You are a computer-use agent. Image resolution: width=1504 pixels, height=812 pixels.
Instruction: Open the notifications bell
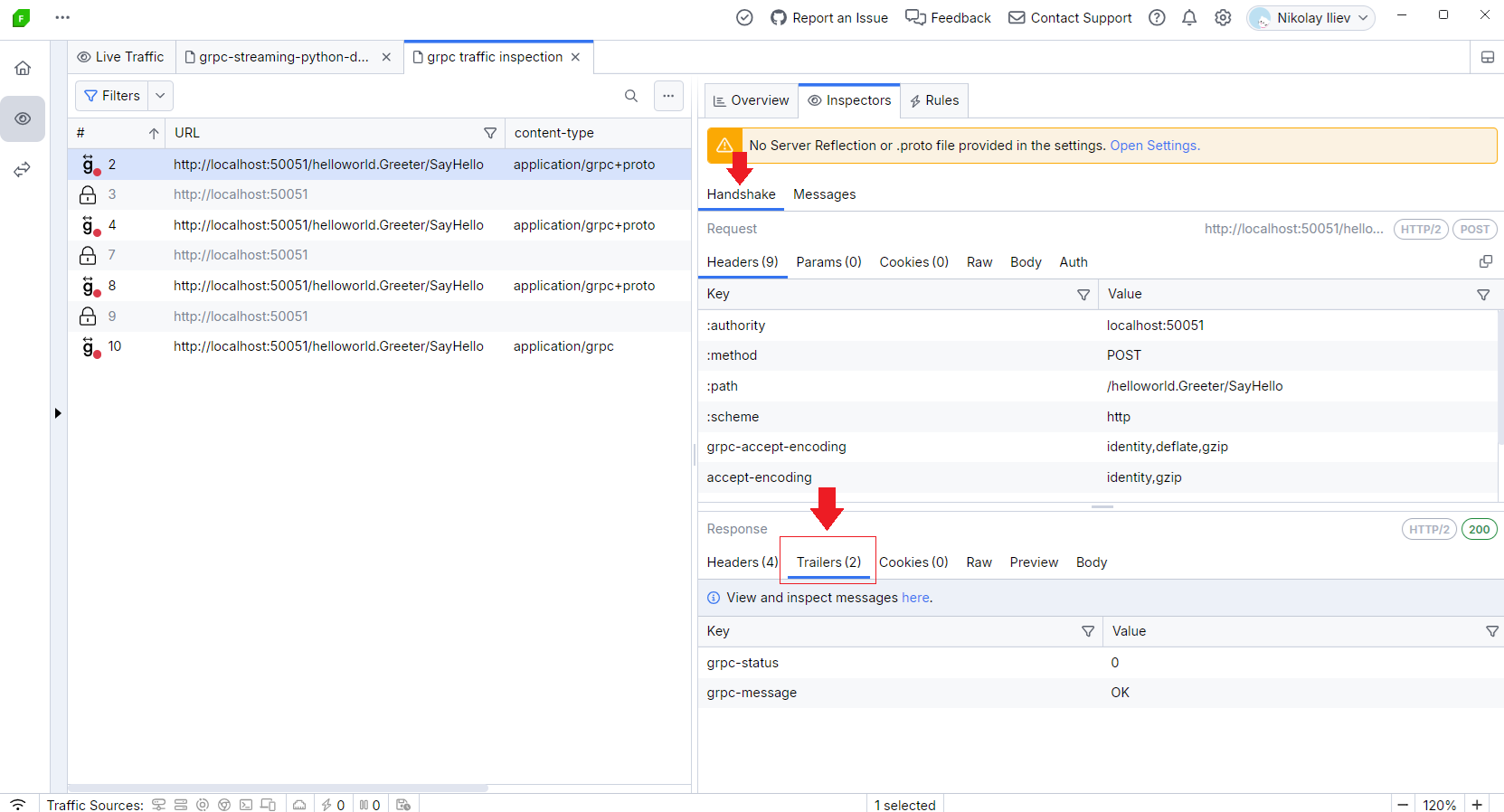(x=1189, y=17)
